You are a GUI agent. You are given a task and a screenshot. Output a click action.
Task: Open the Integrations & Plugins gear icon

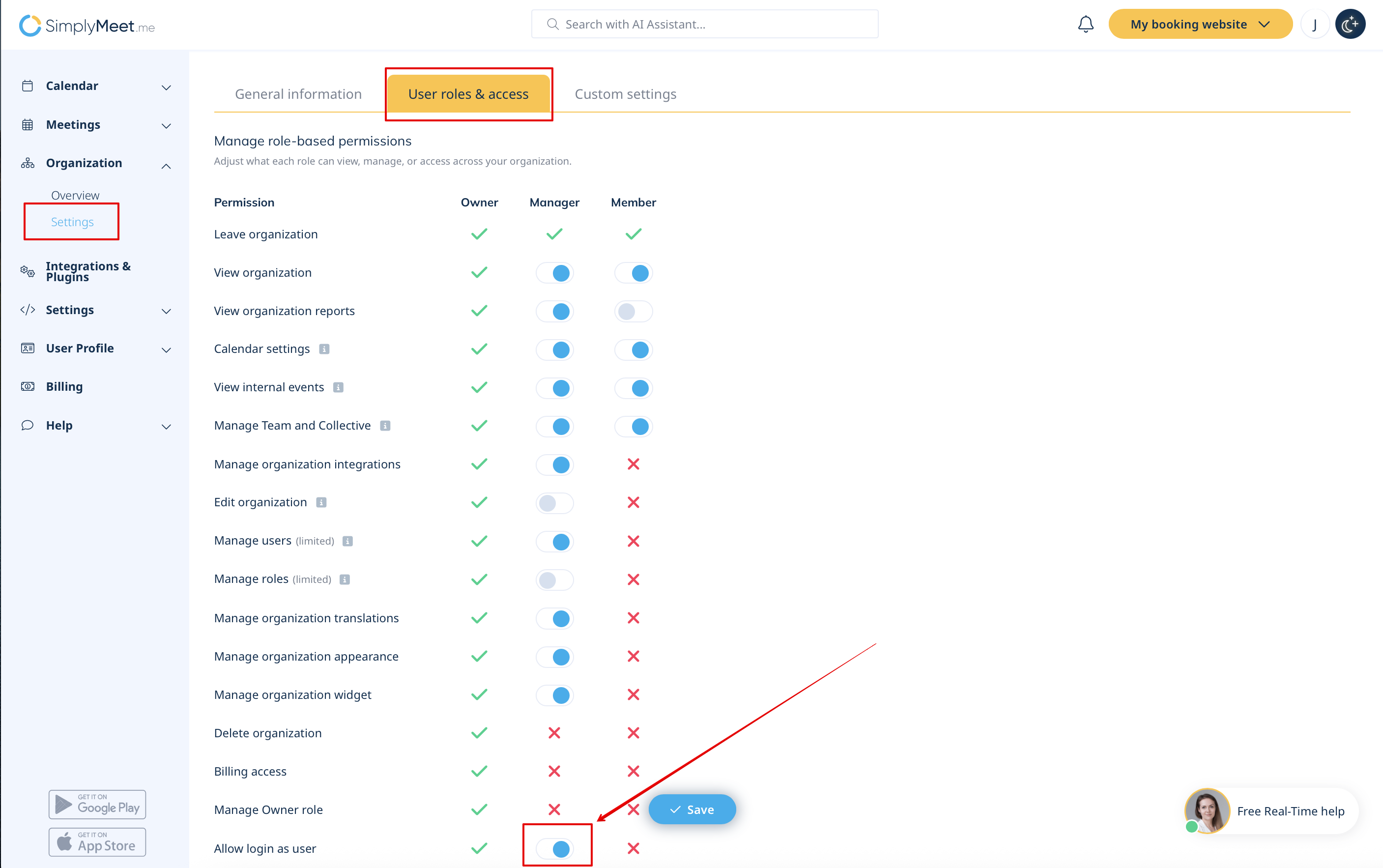(28, 271)
